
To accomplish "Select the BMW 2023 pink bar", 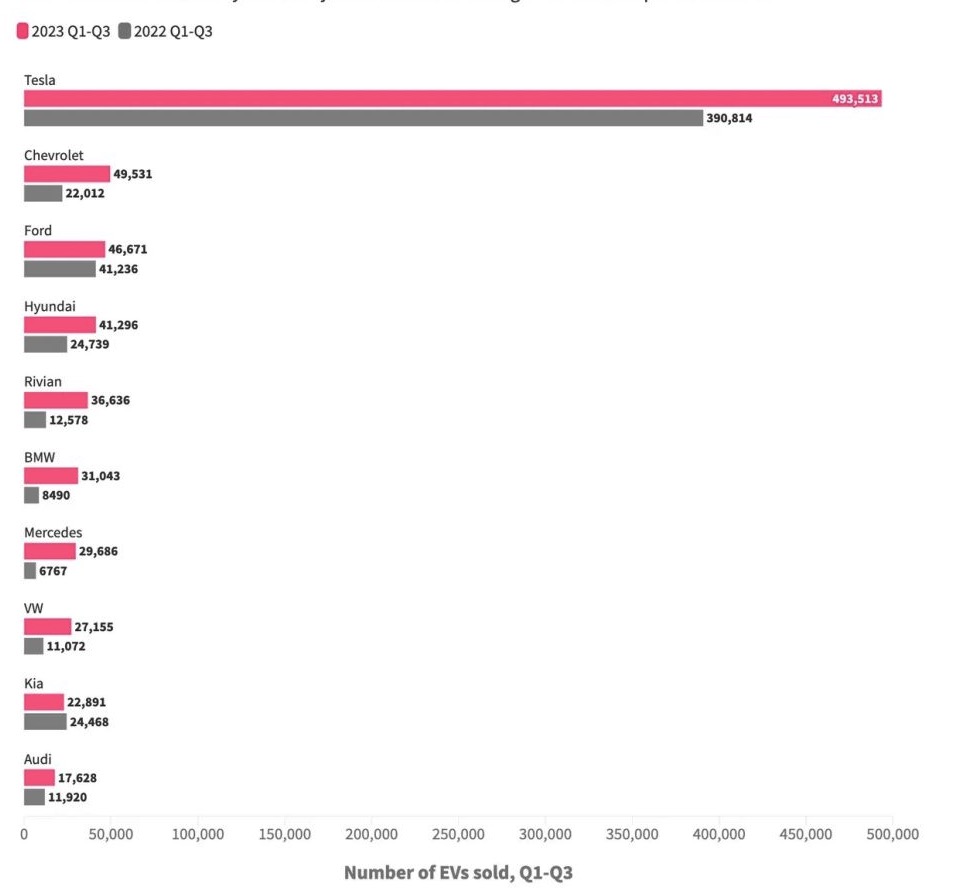I will coord(50,476).
